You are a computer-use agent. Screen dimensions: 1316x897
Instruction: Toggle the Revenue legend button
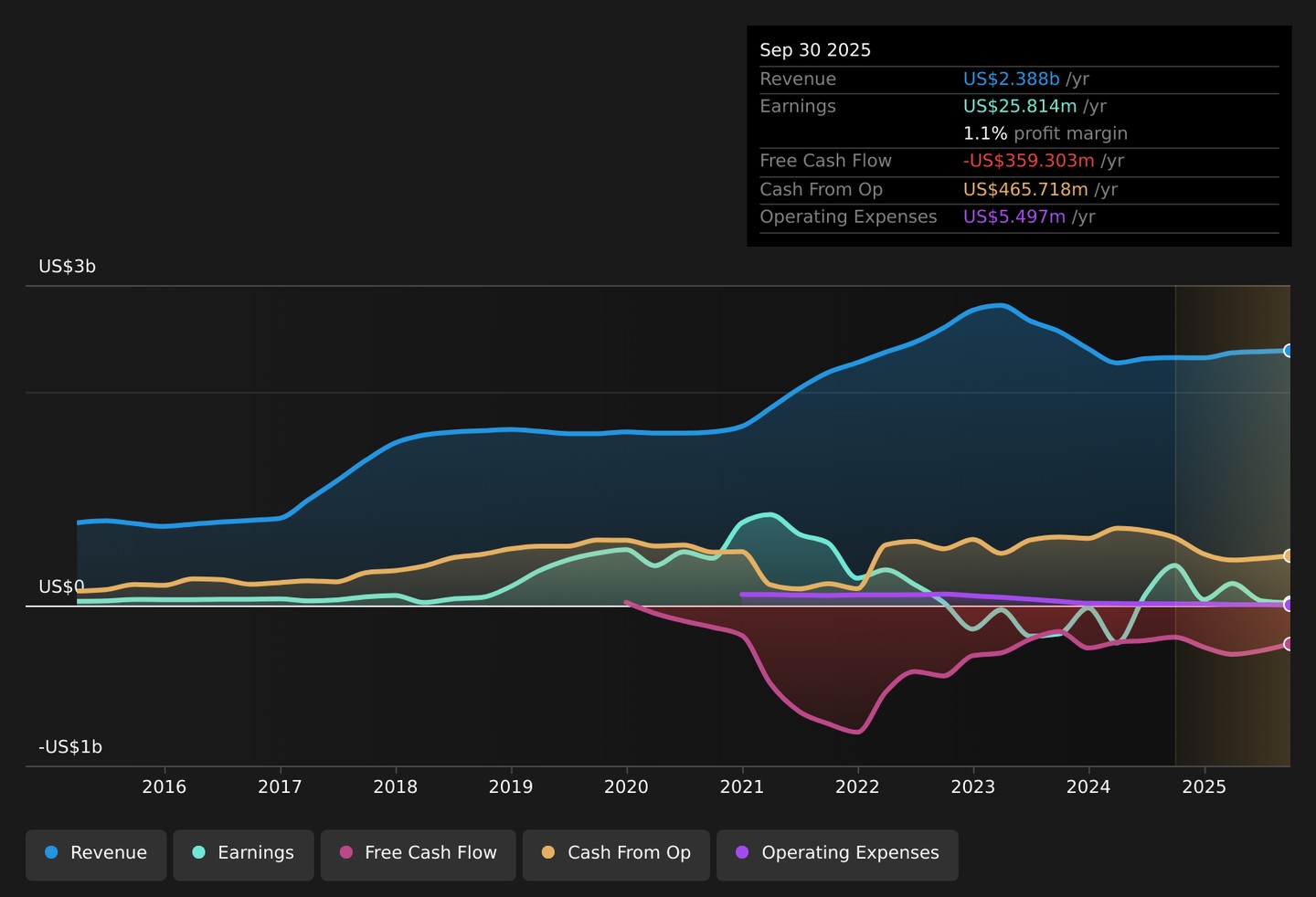[x=96, y=855]
